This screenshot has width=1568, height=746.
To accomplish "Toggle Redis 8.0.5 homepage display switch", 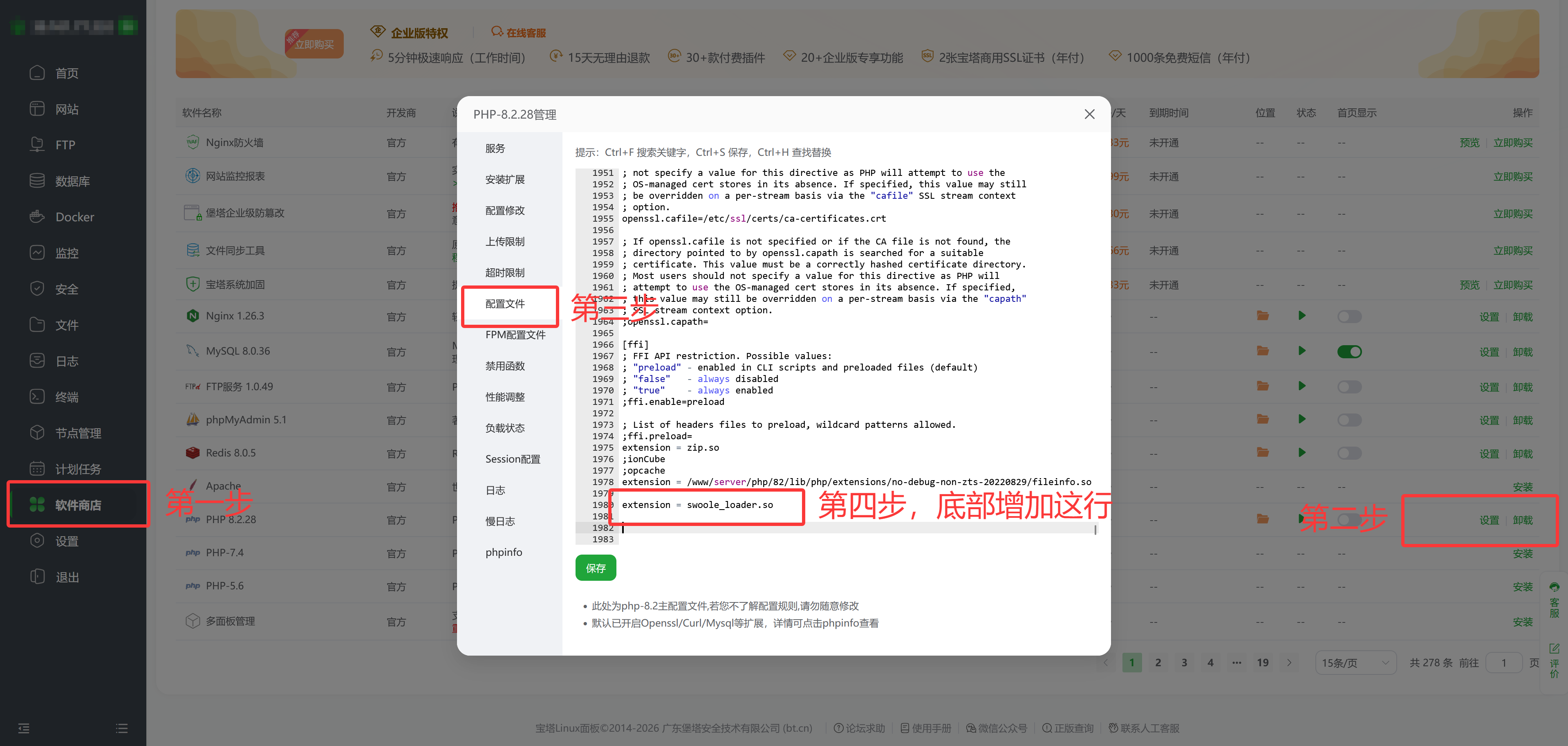I will (1349, 454).
